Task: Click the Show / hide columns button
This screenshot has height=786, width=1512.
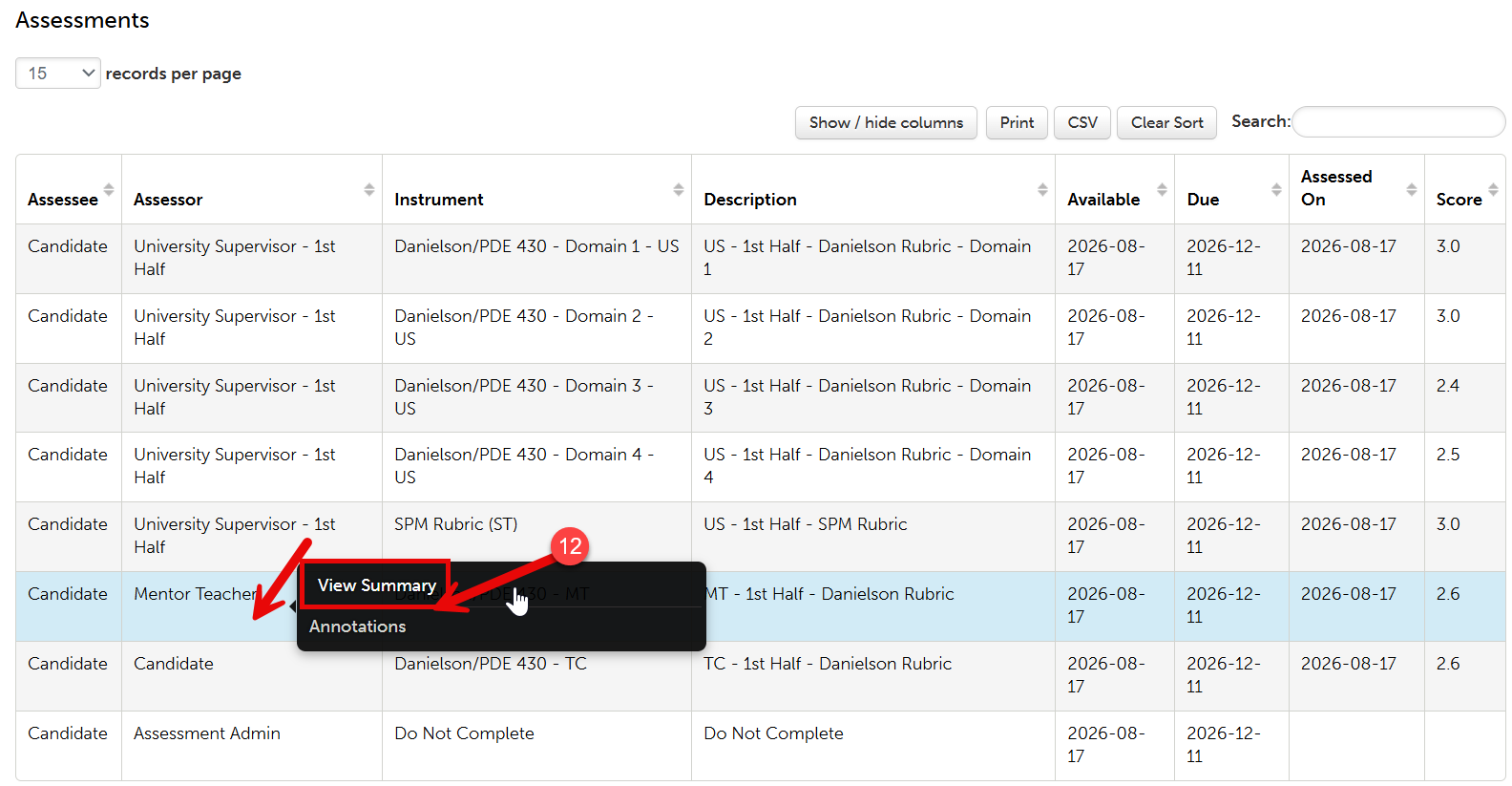Action: point(886,122)
